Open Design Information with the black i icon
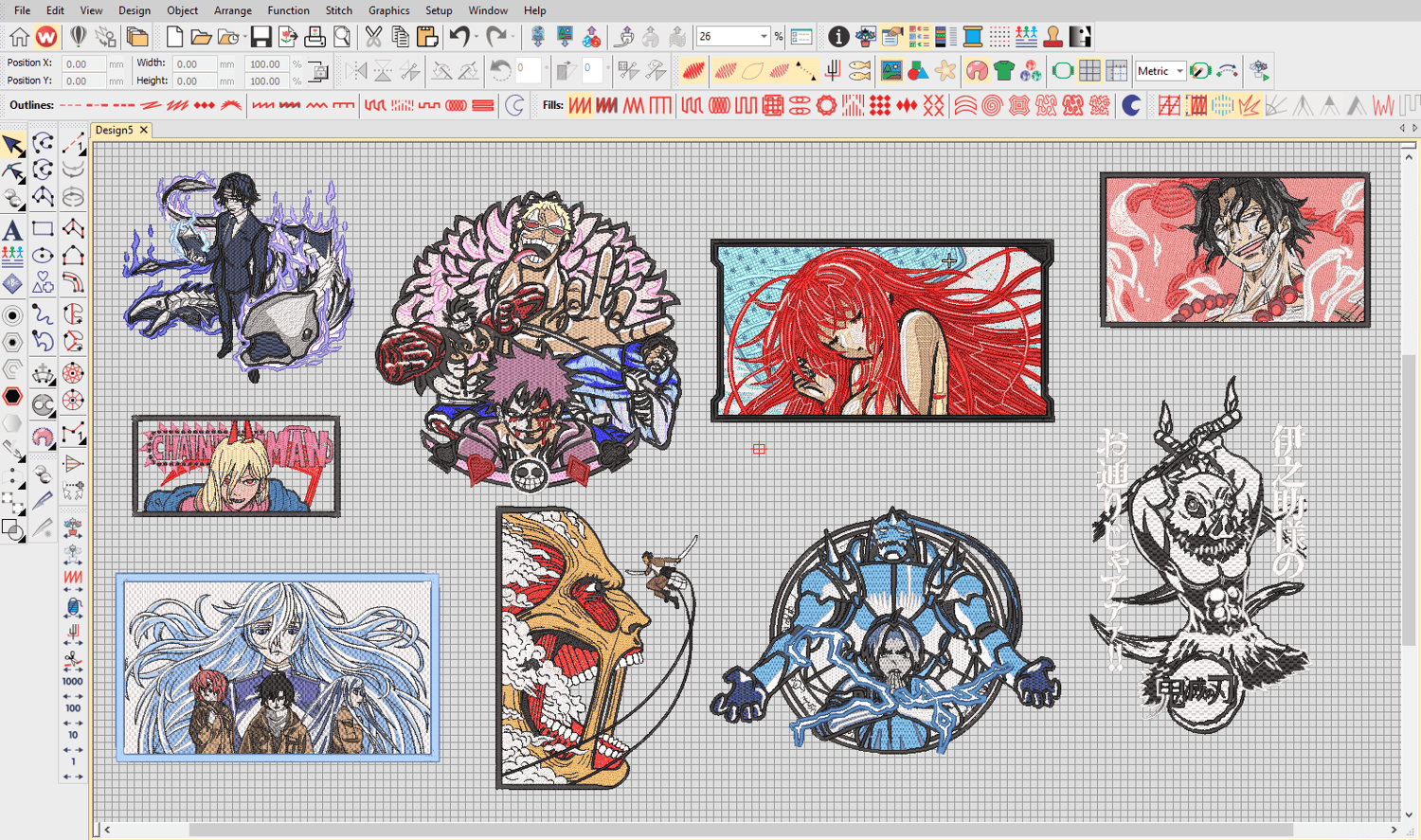Screen dimensions: 1421x840 pos(838,37)
